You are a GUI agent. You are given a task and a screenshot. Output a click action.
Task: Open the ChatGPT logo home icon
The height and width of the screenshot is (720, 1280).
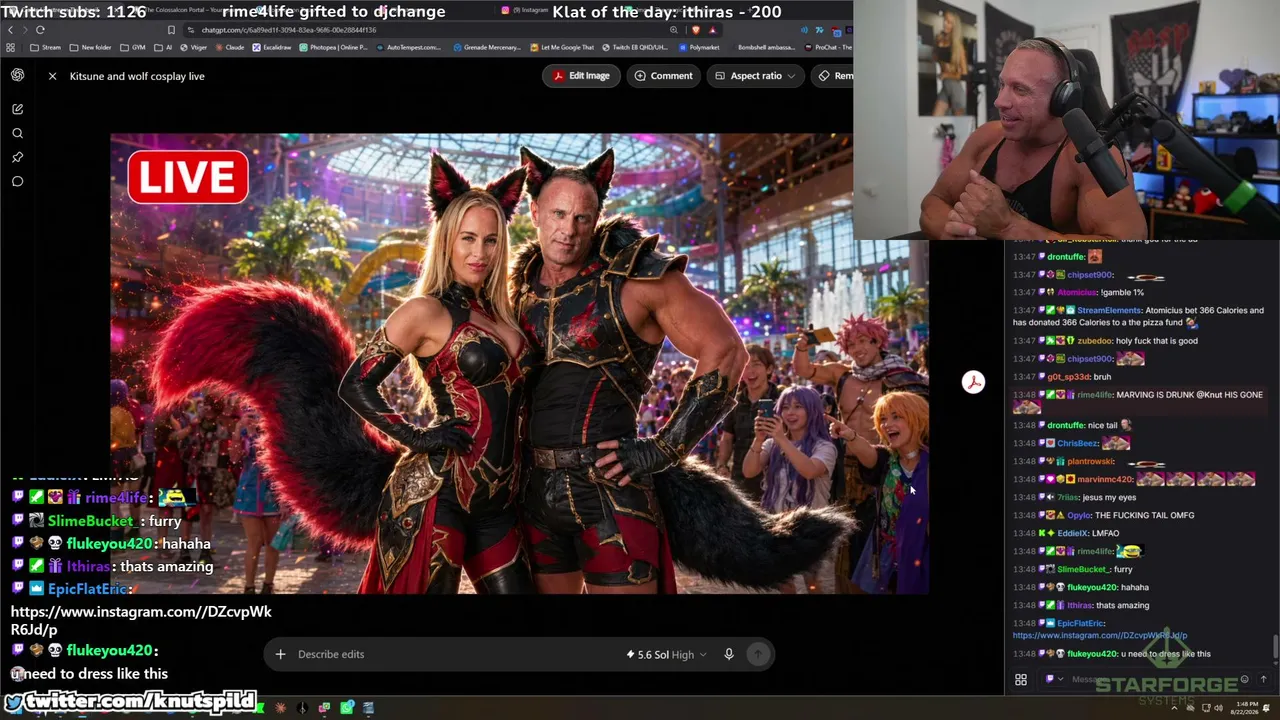18,75
